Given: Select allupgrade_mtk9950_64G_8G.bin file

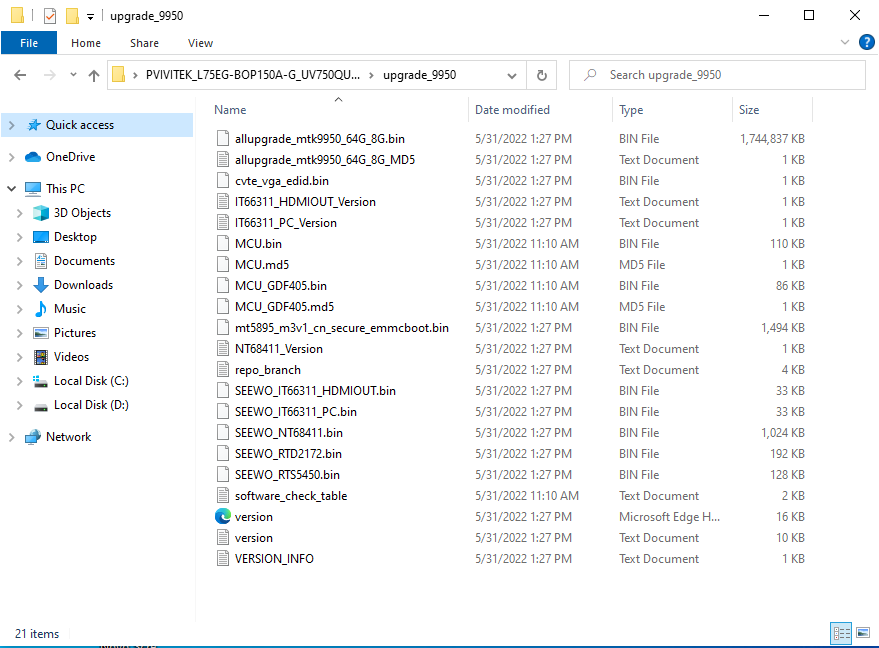Looking at the screenshot, I should [320, 138].
